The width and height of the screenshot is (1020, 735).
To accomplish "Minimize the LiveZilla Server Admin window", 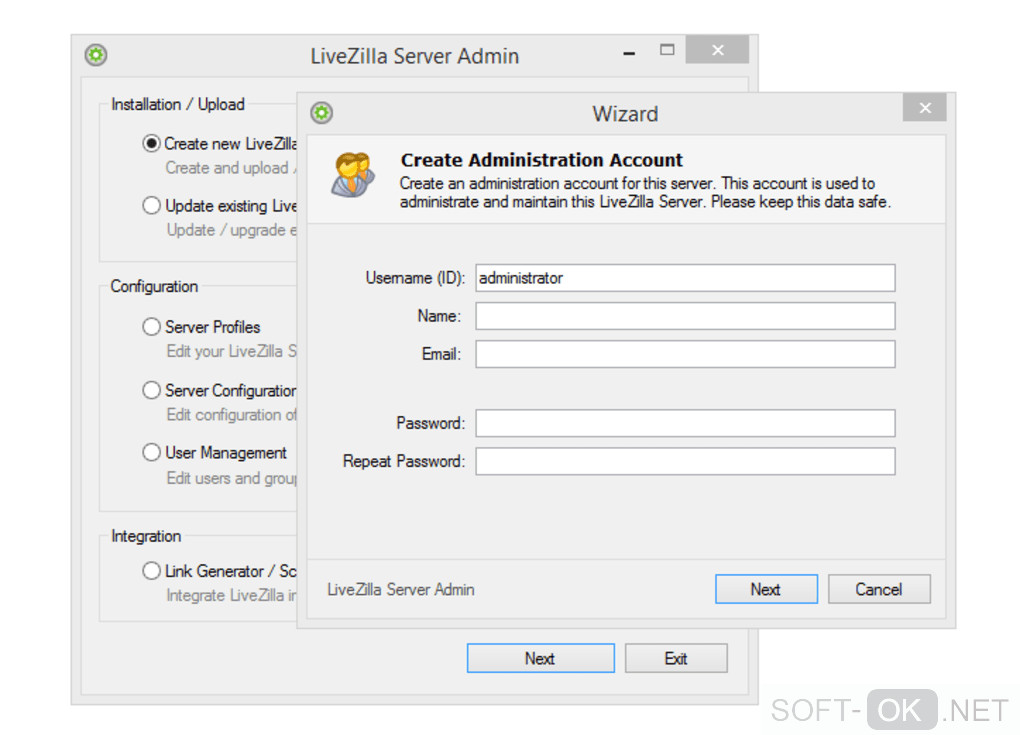I will 630,53.
